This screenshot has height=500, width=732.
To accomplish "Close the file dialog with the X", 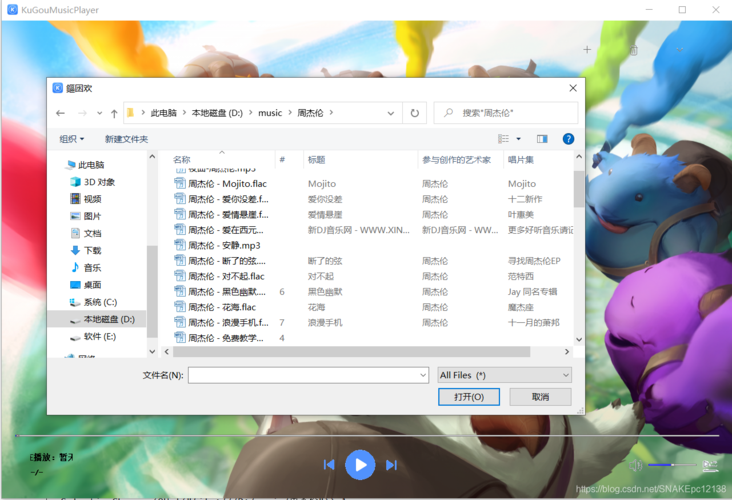I will click(x=573, y=88).
